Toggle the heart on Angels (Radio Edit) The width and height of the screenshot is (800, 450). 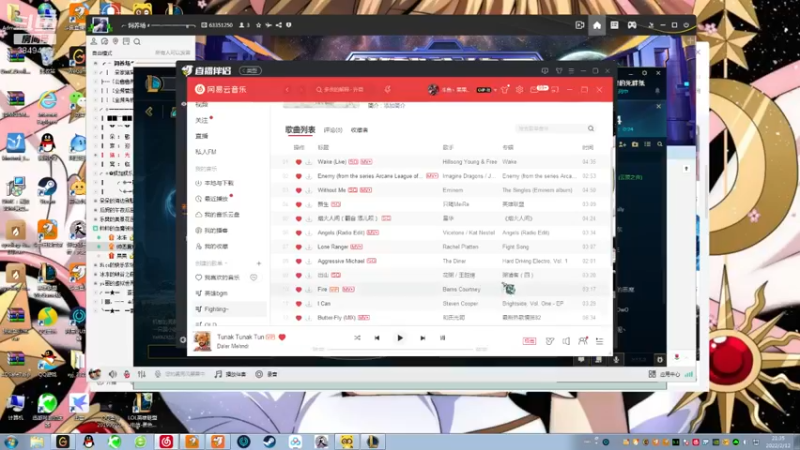click(x=298, y=233)
